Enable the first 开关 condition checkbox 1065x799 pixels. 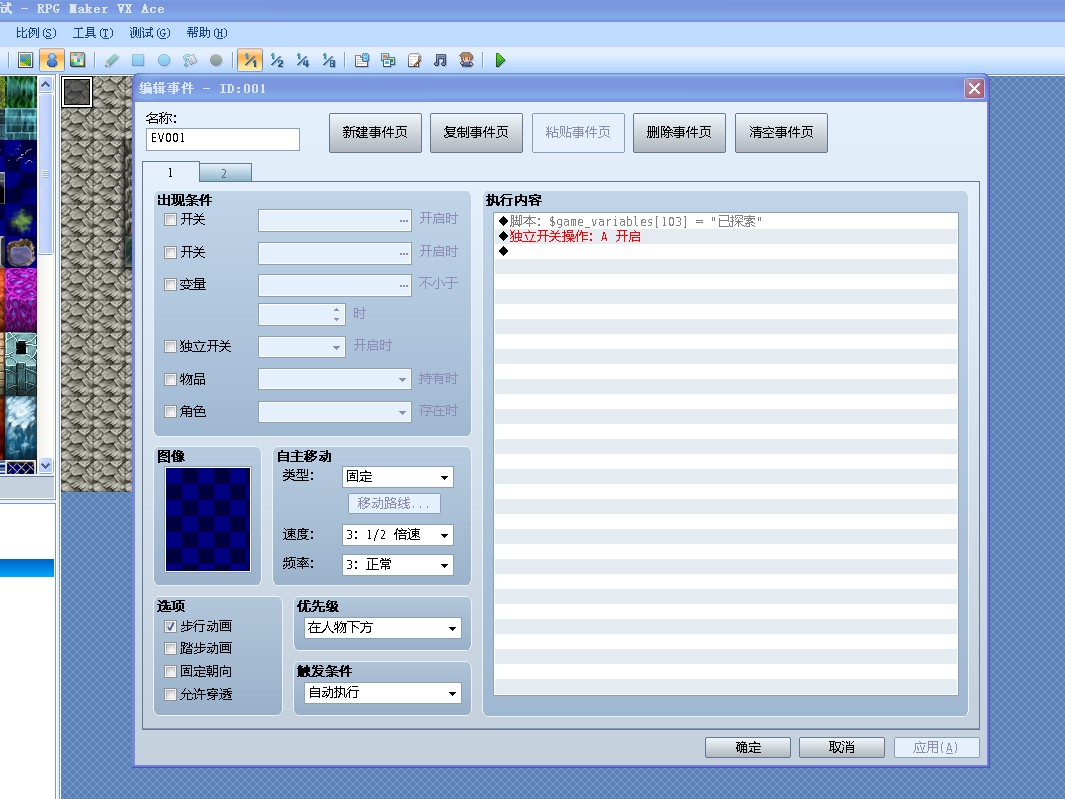pos(170,219)
